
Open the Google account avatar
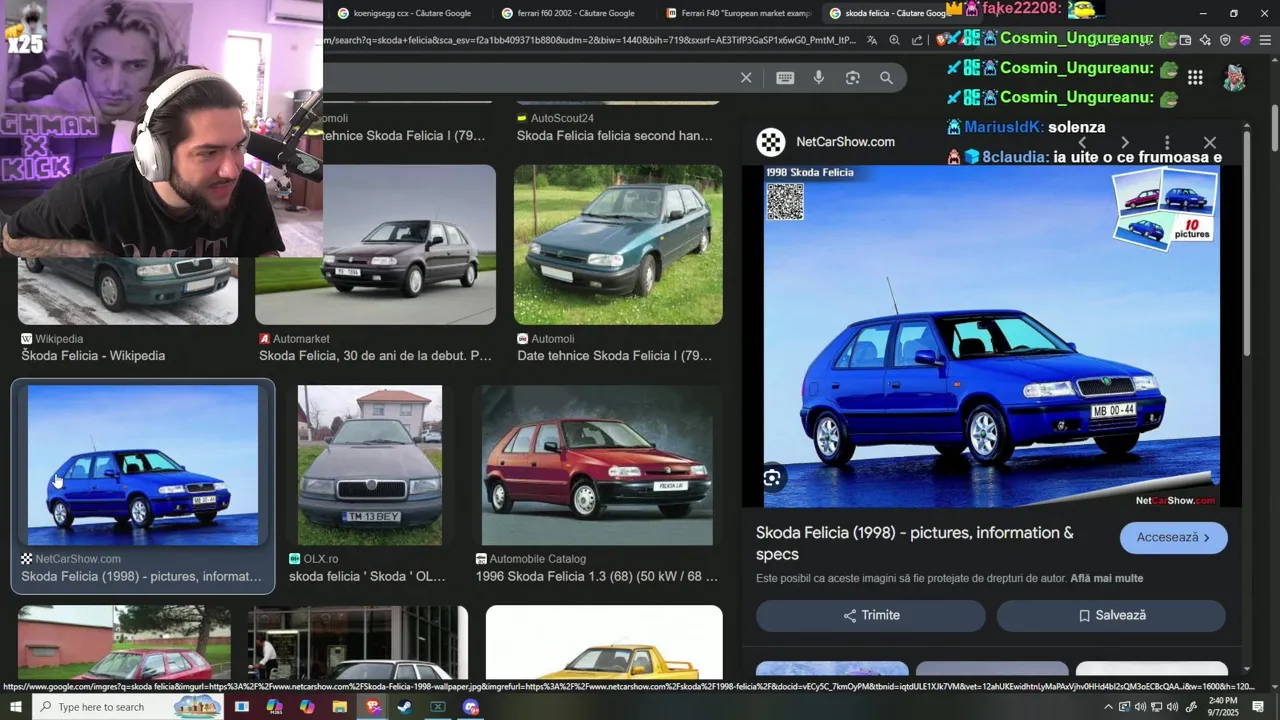point(1235,78)
